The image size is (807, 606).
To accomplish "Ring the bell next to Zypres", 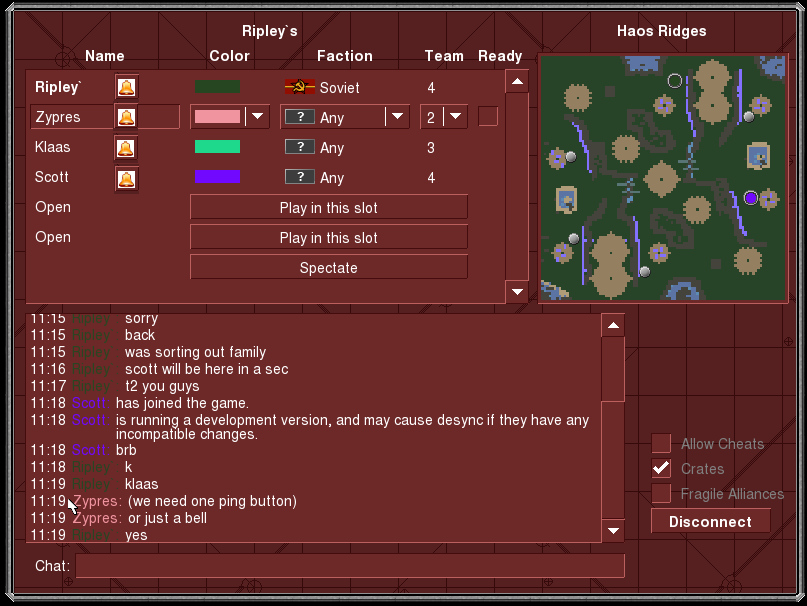I will point(126,117).
